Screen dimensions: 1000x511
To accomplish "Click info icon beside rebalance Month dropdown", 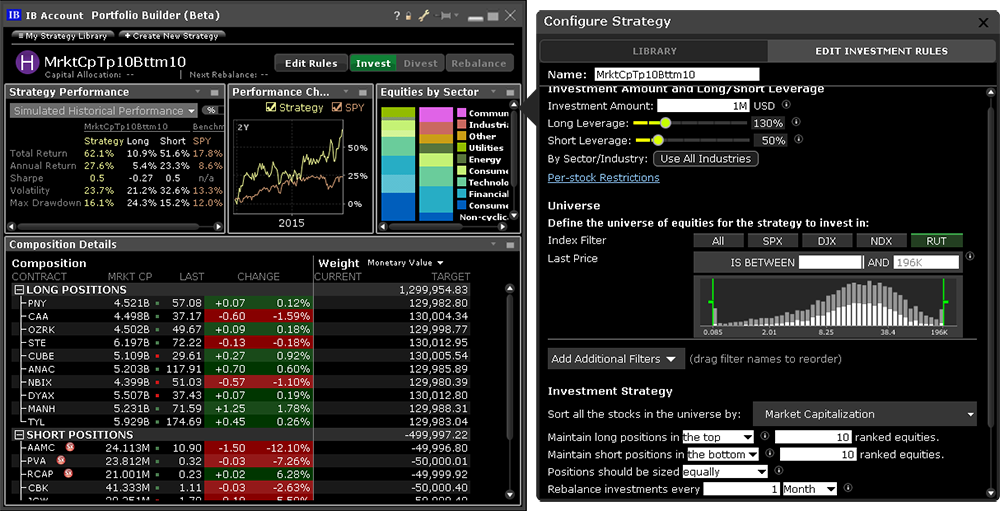I will click(x=848, y=488).
